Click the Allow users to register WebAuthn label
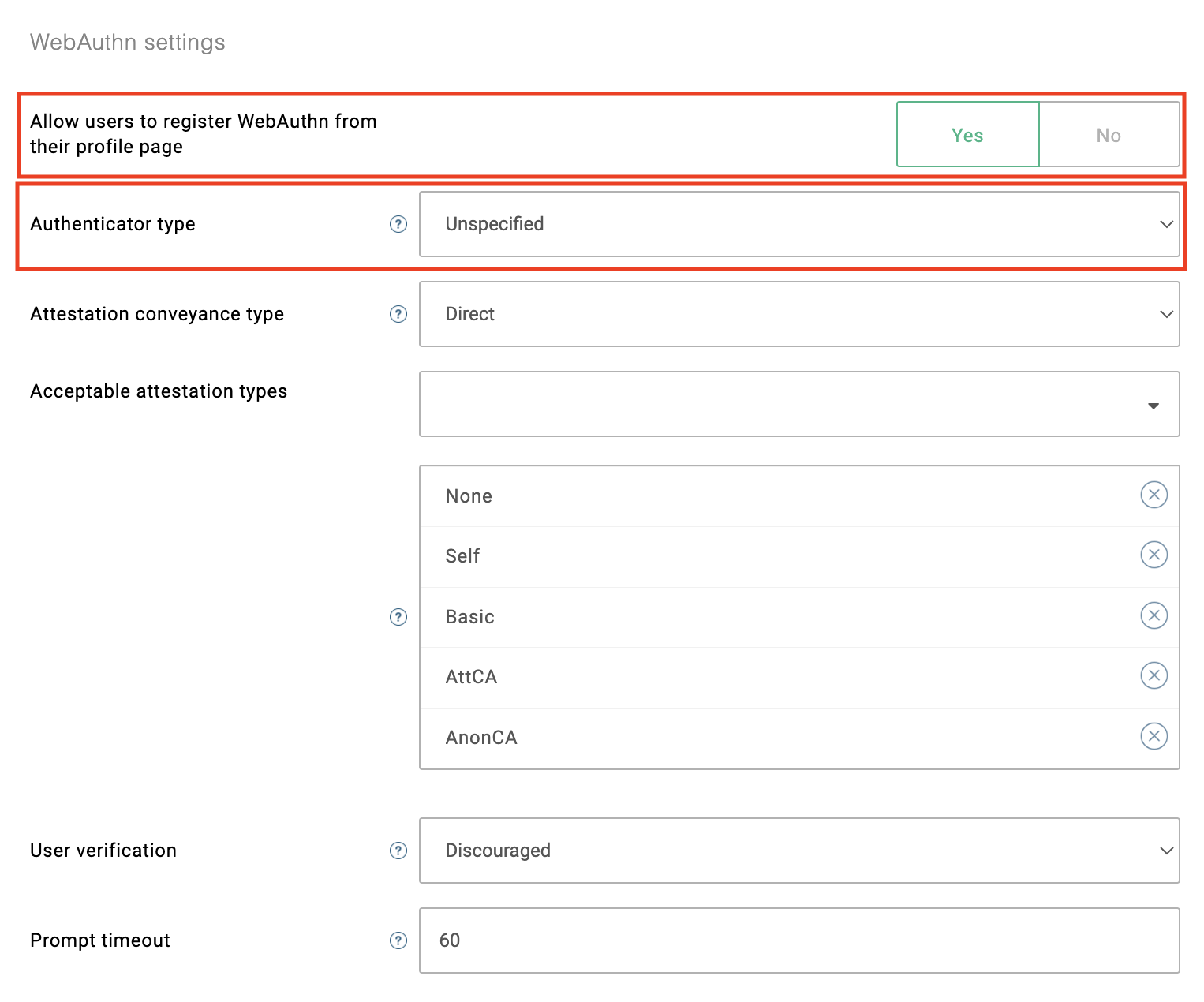 (x=204, y=134)
